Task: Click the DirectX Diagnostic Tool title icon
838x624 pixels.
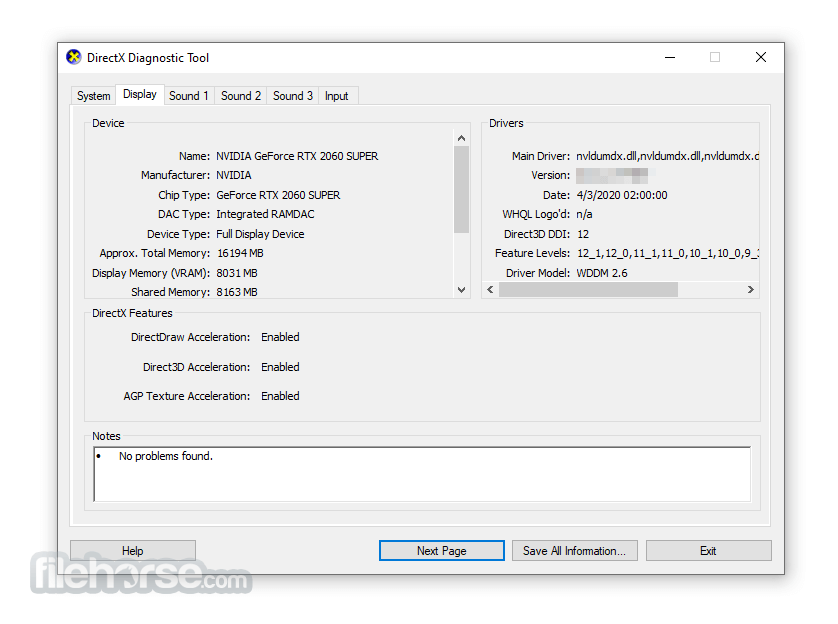Action: click(74, 57)
